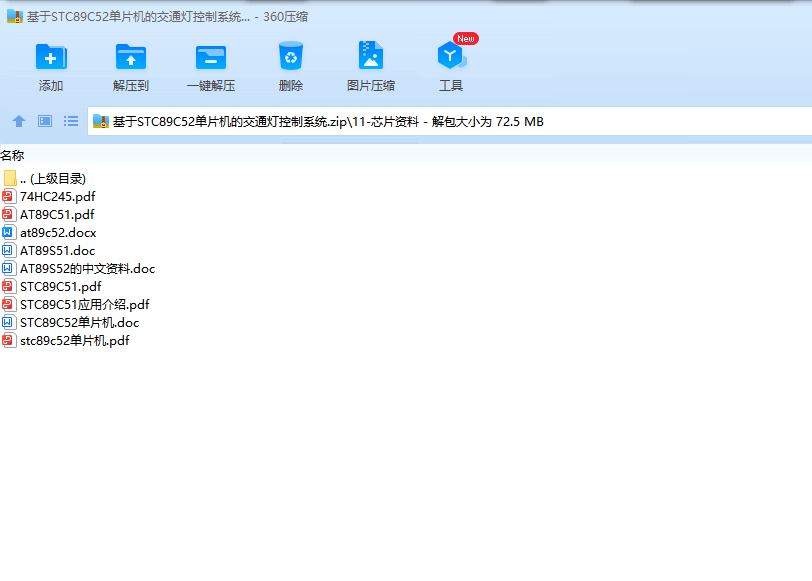The image size is (812, 581).
Task: Sort by the 名称 column header
Action: (12, 155)
